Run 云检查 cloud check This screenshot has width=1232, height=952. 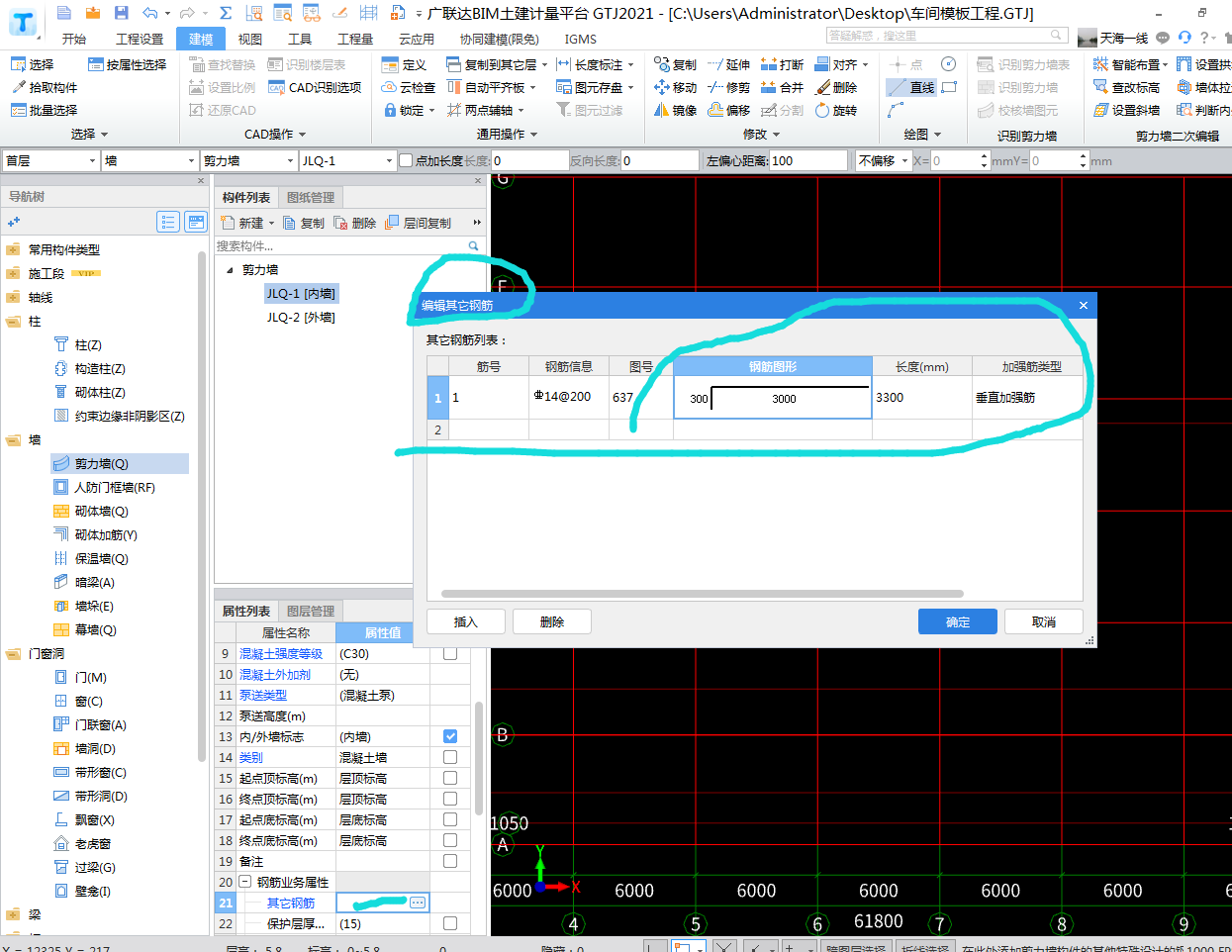(x=409, y=87)
